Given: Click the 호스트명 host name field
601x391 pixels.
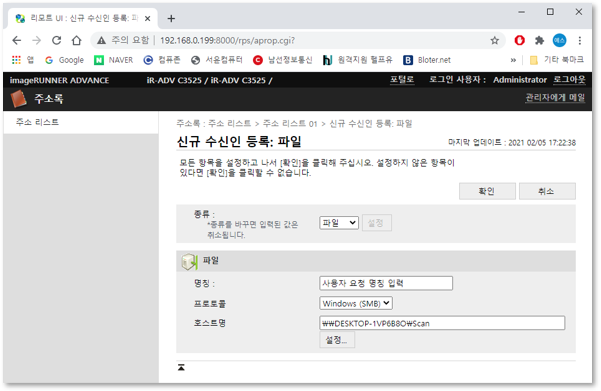Looking at the screenshot, I should pos(442,323).
